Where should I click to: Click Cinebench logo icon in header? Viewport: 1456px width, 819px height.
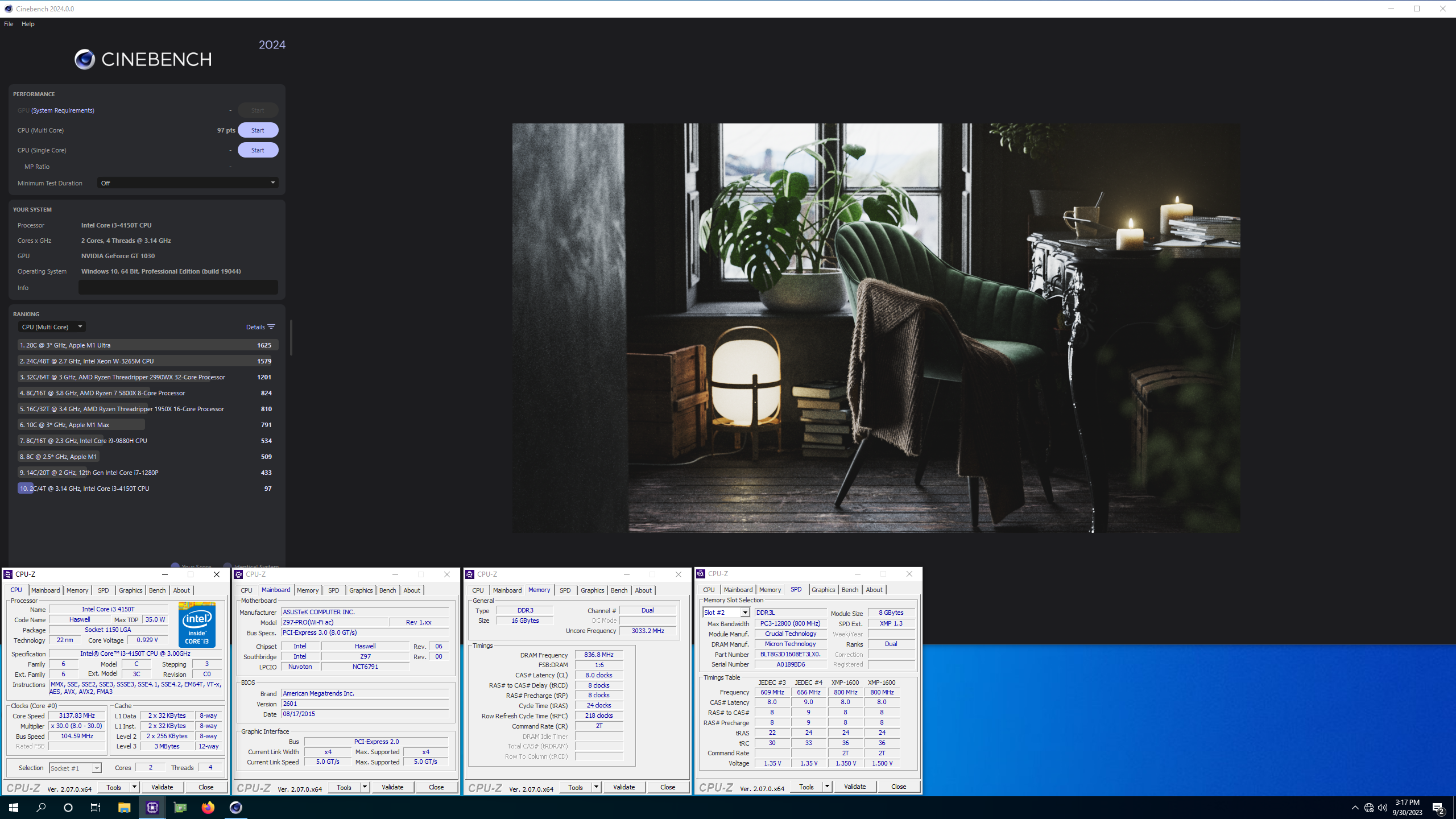click(x=85, y=59)
